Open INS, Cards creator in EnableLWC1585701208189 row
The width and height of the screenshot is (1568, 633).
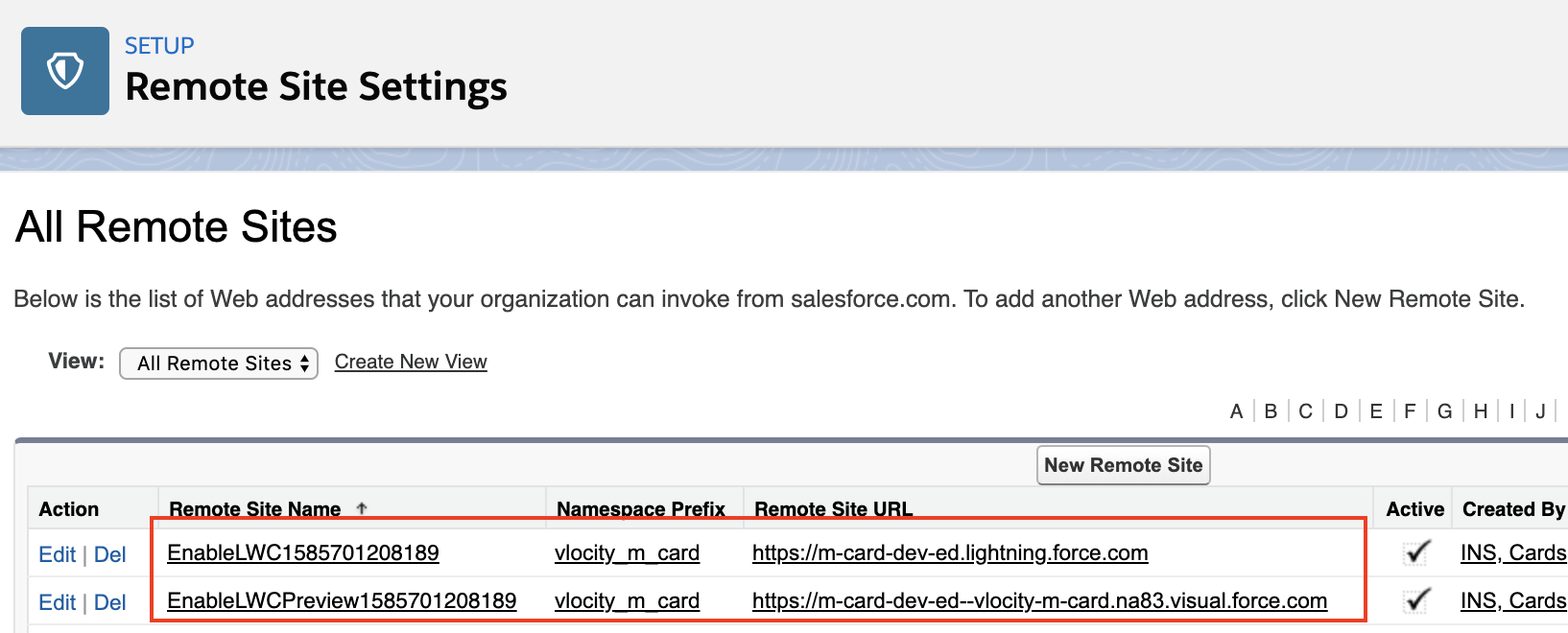pyautogui.click(x=1513, y=552)
